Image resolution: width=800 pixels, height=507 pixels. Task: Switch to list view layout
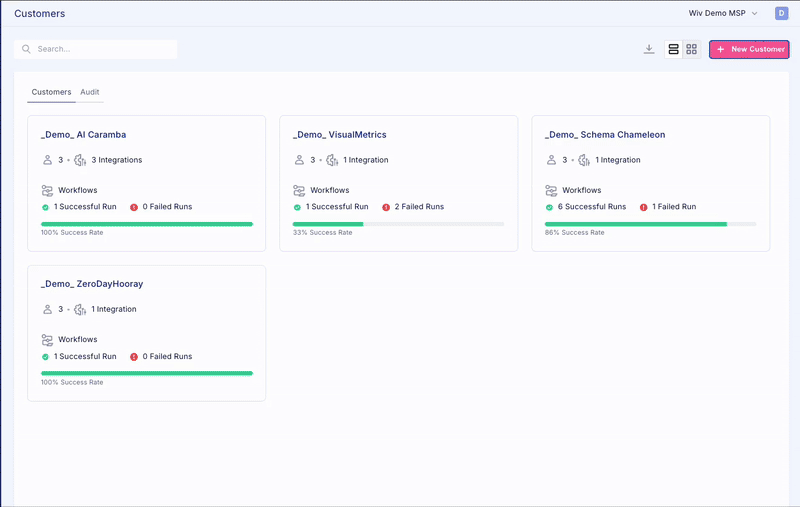pyautogui.click(x=673, y=49)
